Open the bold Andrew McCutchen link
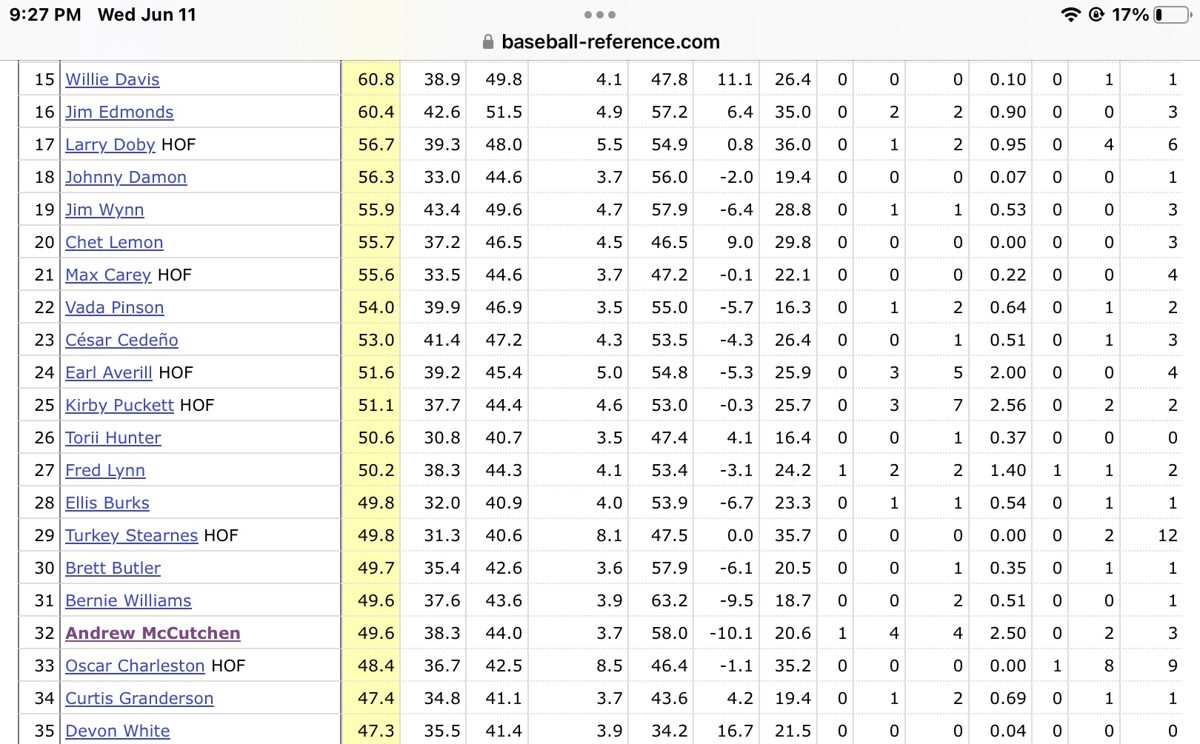 tap(153, 633)
